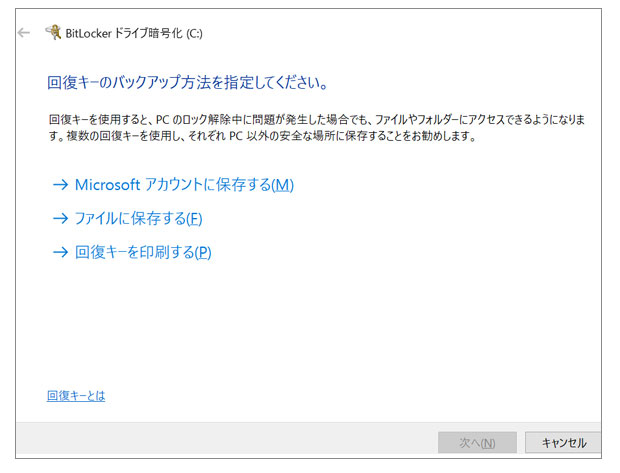
Task: Click the arrow beside Microsoft アカウントに保存する
Action: point(60,185)
